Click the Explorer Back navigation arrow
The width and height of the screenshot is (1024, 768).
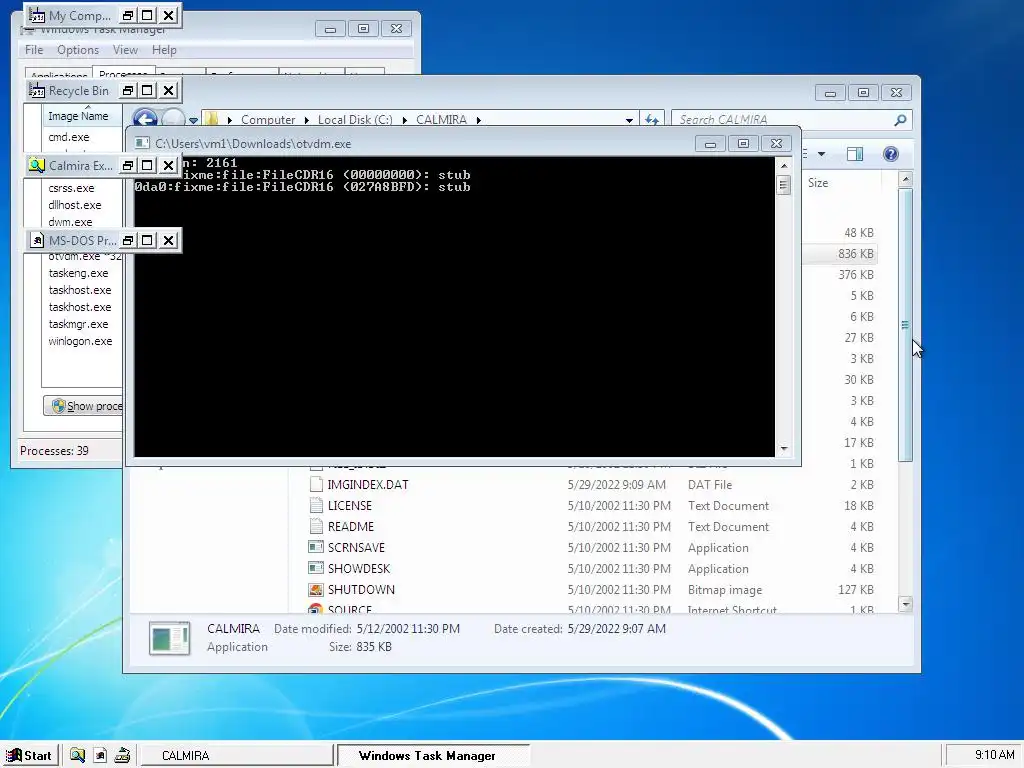pyautogui.click(x=145, y=119)
